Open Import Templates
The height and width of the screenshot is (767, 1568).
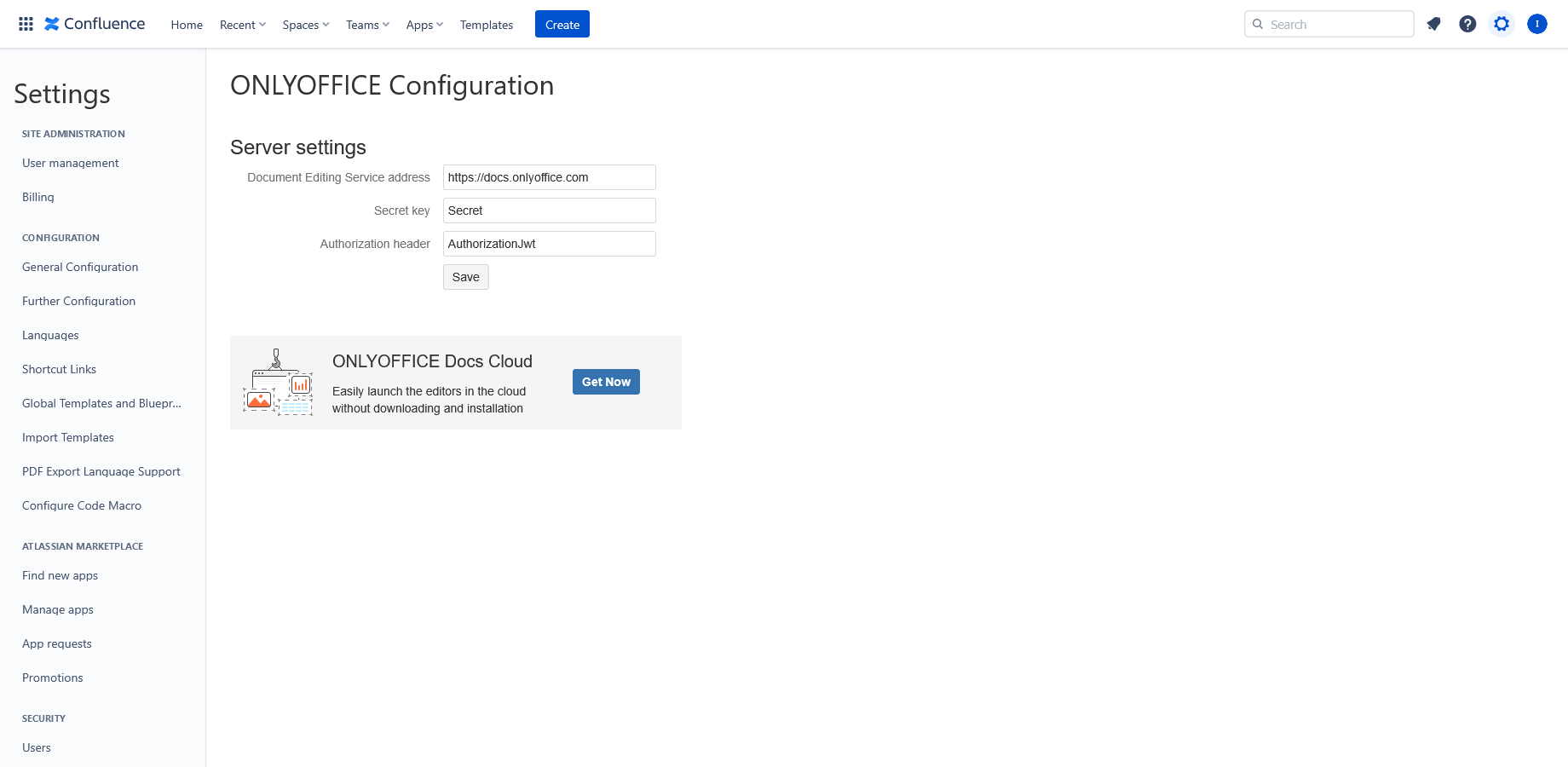tap(68, 437)
